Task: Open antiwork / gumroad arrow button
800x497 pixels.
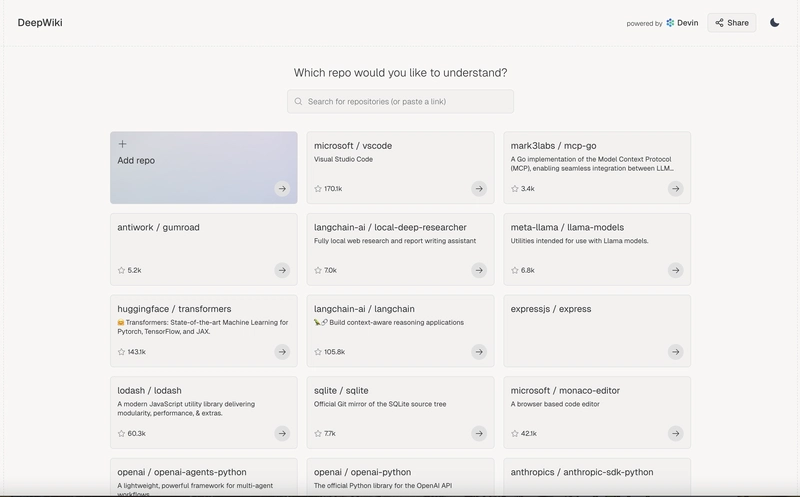Action: pyautogui.click(x=282, y=270)
